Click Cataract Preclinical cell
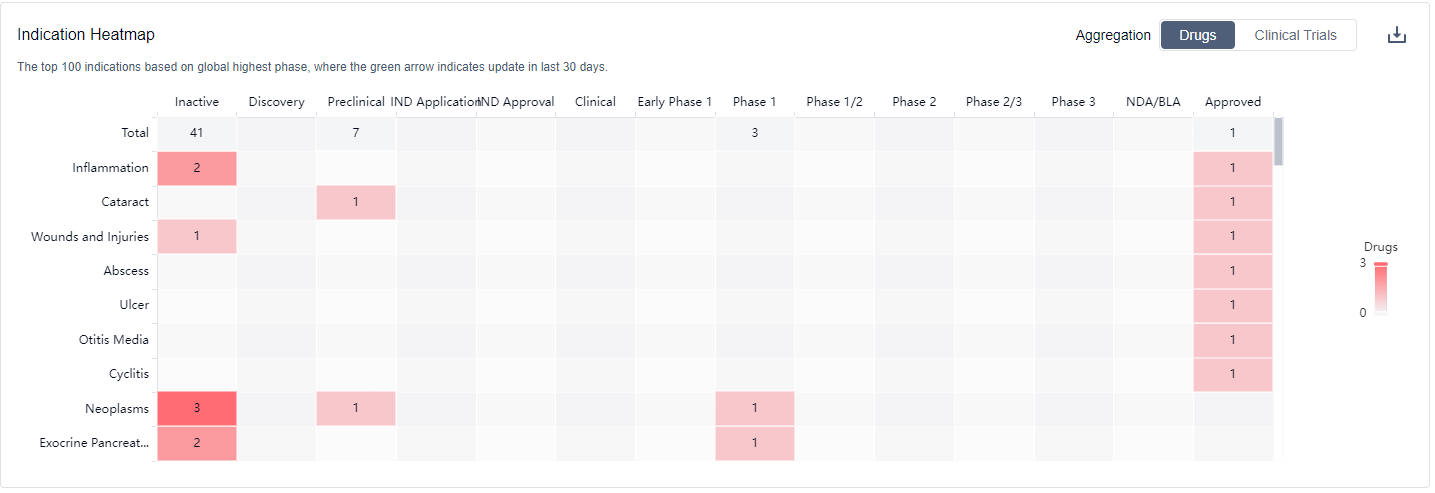Image resolution: width=1435 pixels, height=493 pixels. click(x=356, y=202)
